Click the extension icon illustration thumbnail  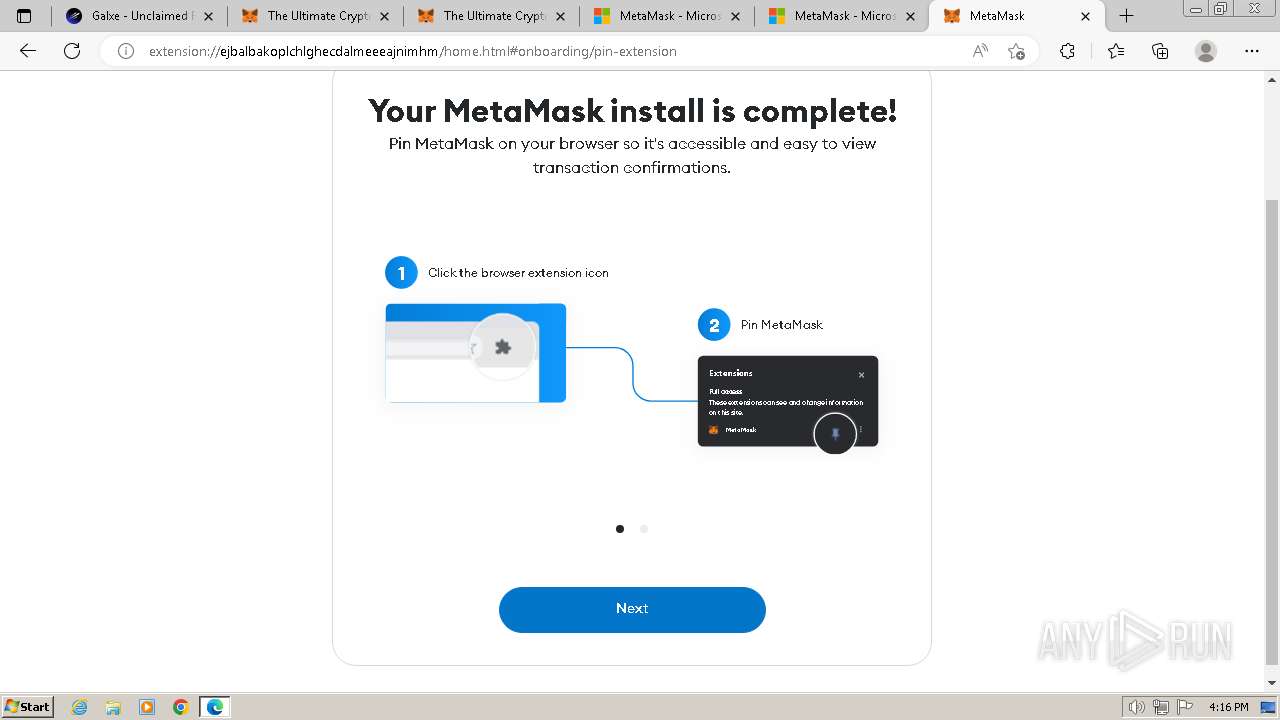[476, 353]
